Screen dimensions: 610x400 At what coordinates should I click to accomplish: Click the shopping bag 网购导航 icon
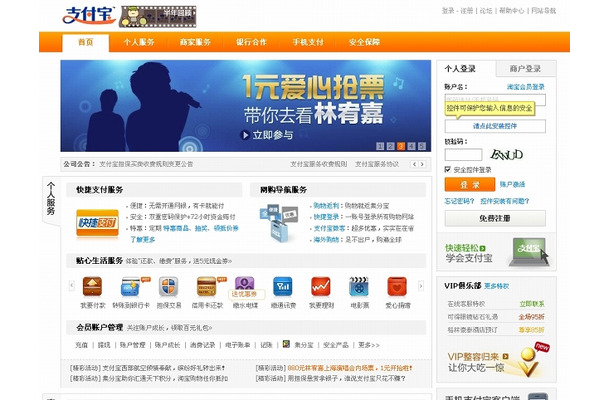(x=279, y=223)
